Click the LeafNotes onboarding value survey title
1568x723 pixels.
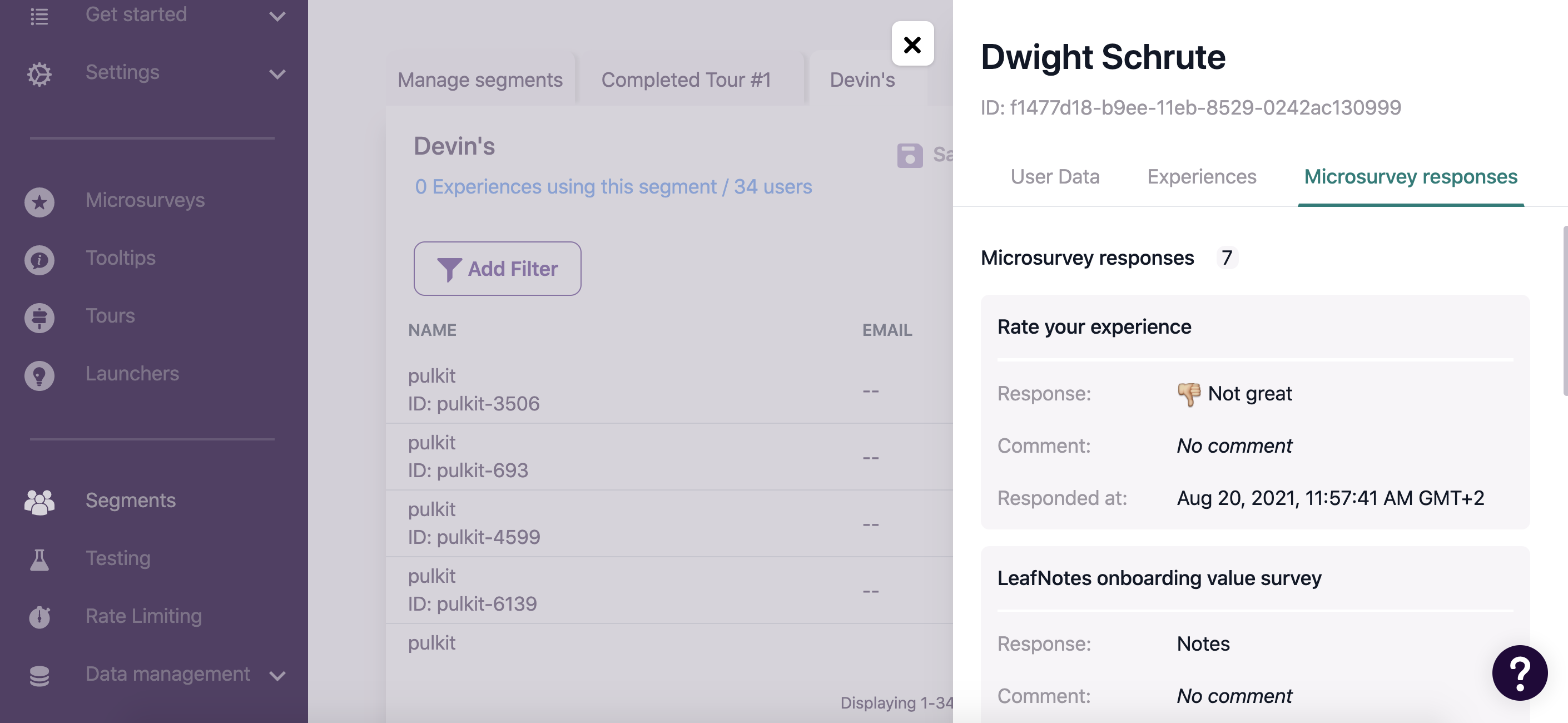[1159, 578]
